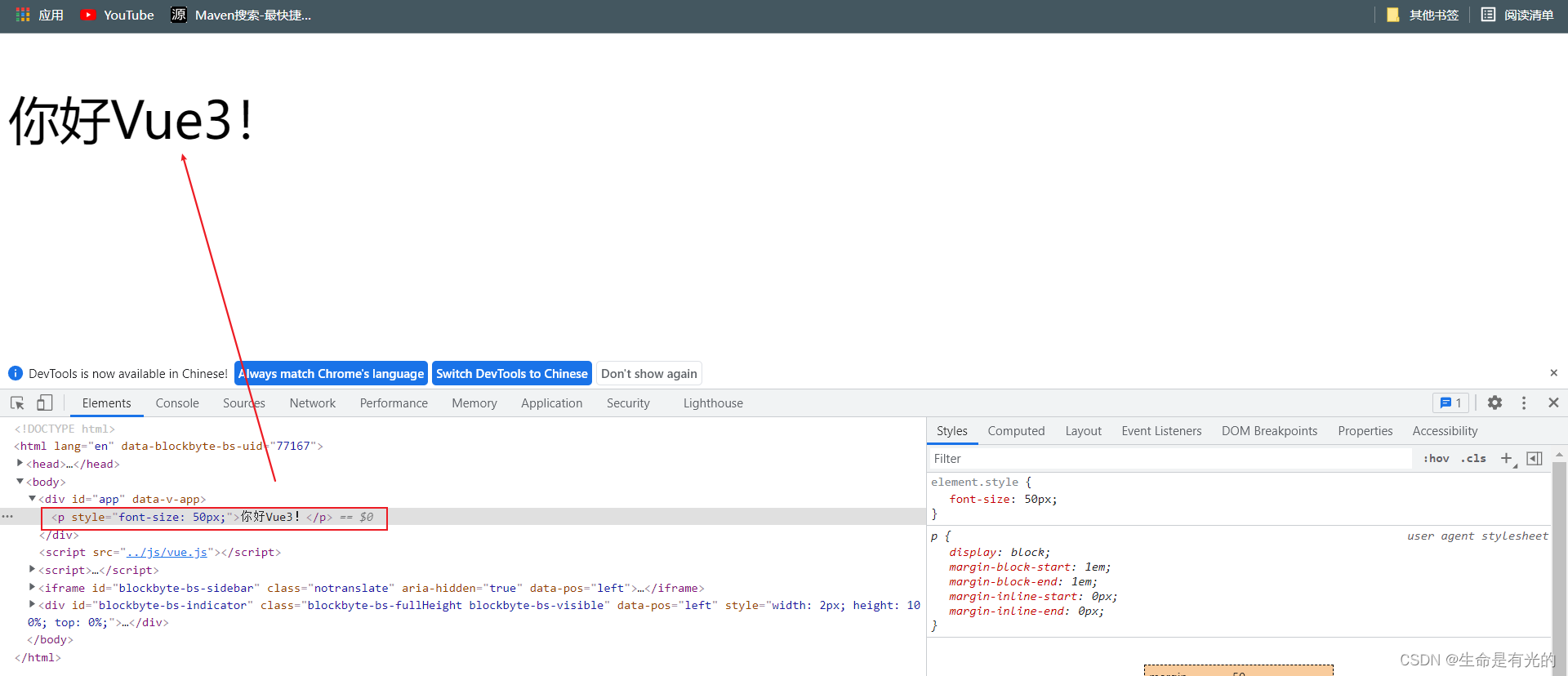Screen dimensions: 1568x676
Task: Click Always match Chrome's language button
Action: click(331, 373)
